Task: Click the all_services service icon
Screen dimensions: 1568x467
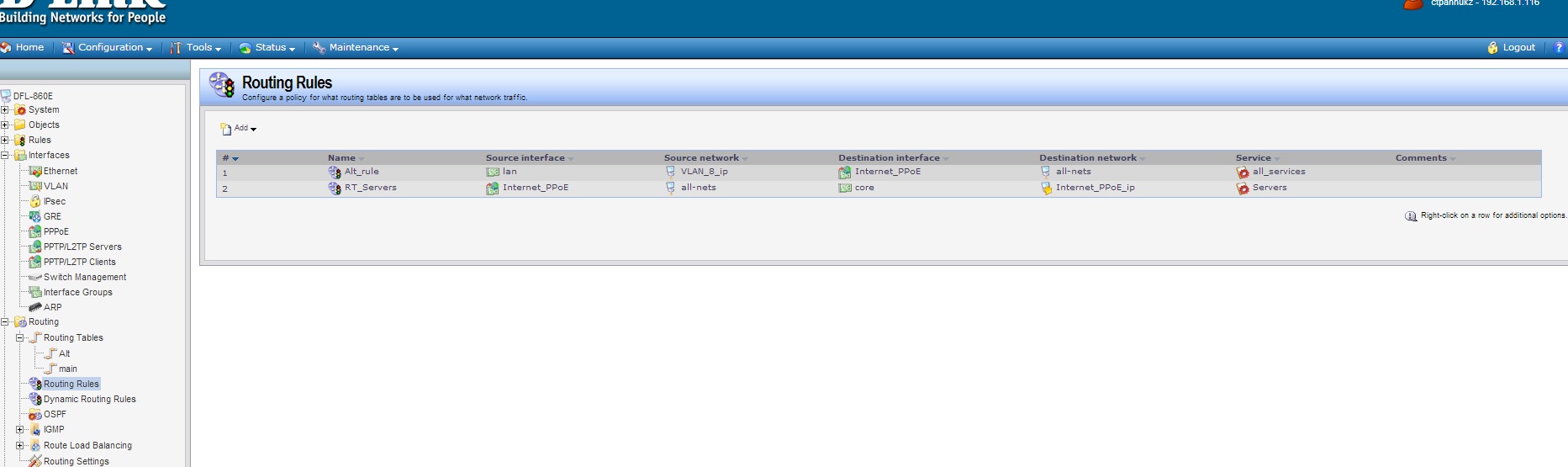Action: (x=1243, y=172)
